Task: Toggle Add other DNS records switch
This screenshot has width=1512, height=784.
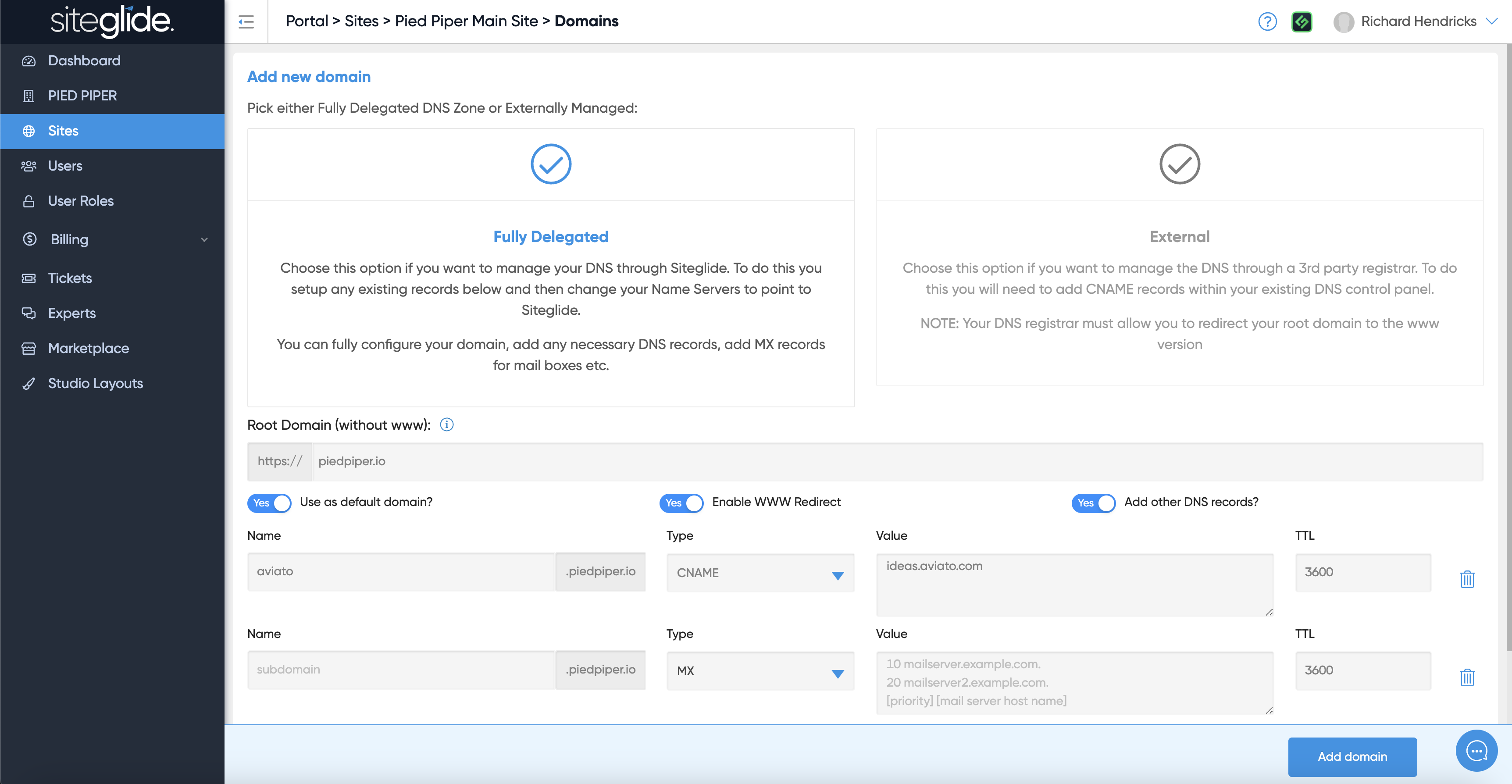Action: 1094,503
